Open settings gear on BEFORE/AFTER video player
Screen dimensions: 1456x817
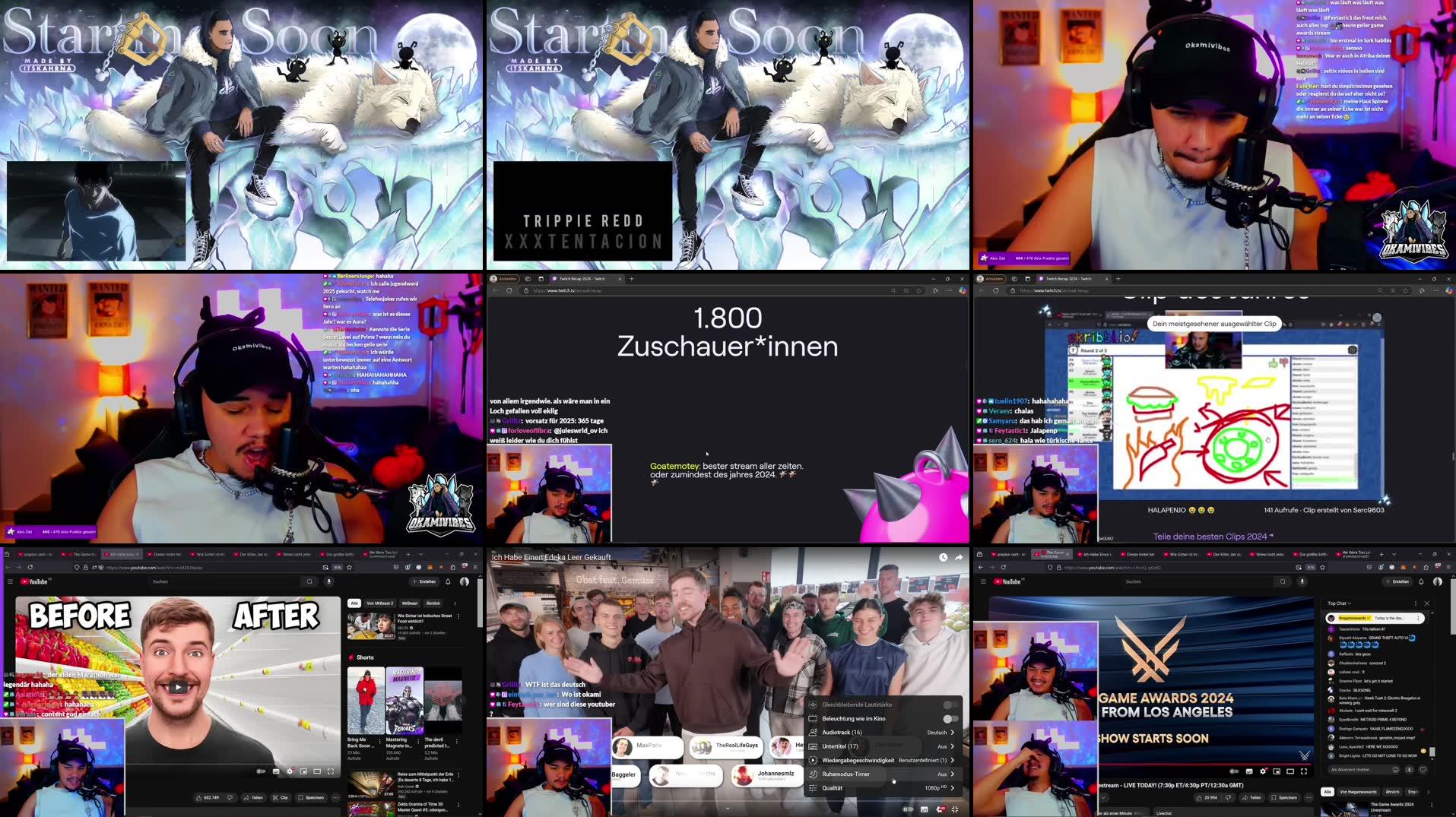coord(290,771)
